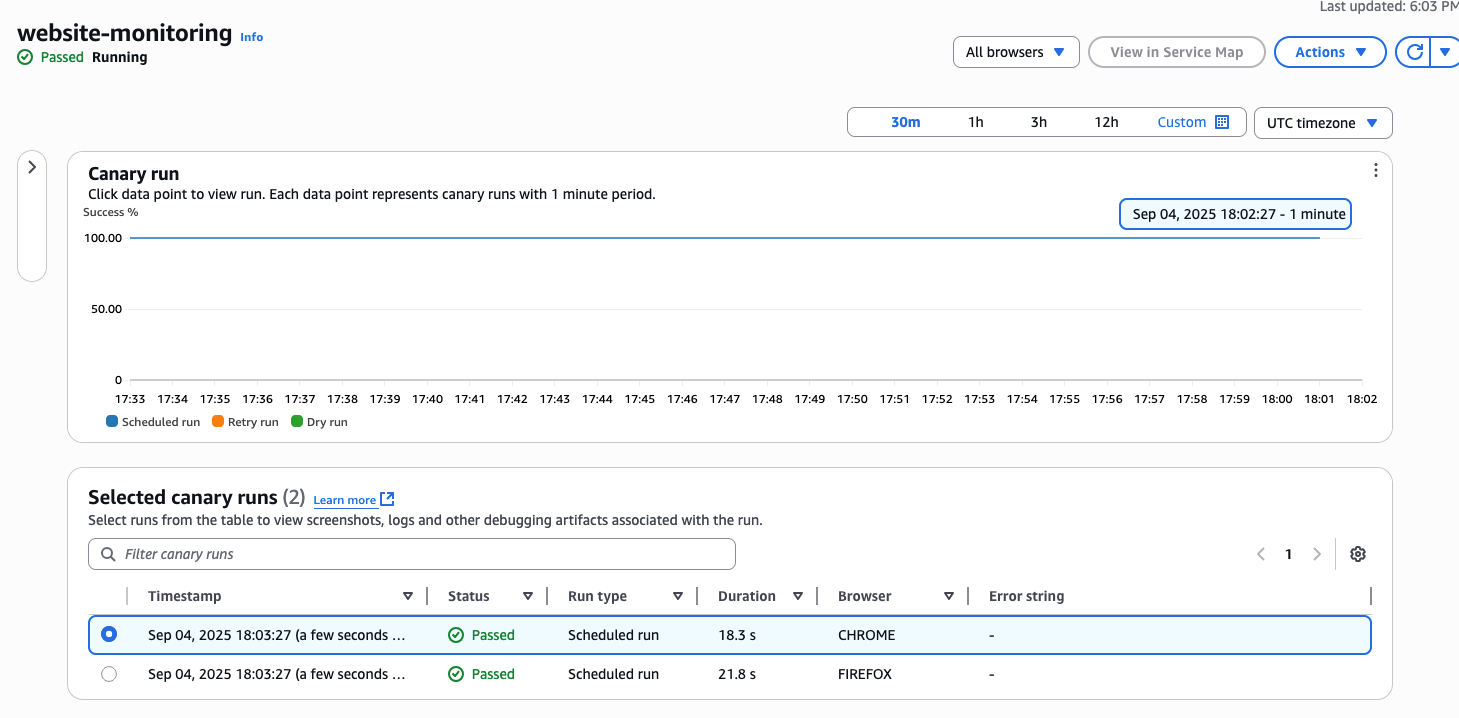The image size is (1459, 718).
Task: Click the next page arrow in pagination
Action: click(1317, 554)
